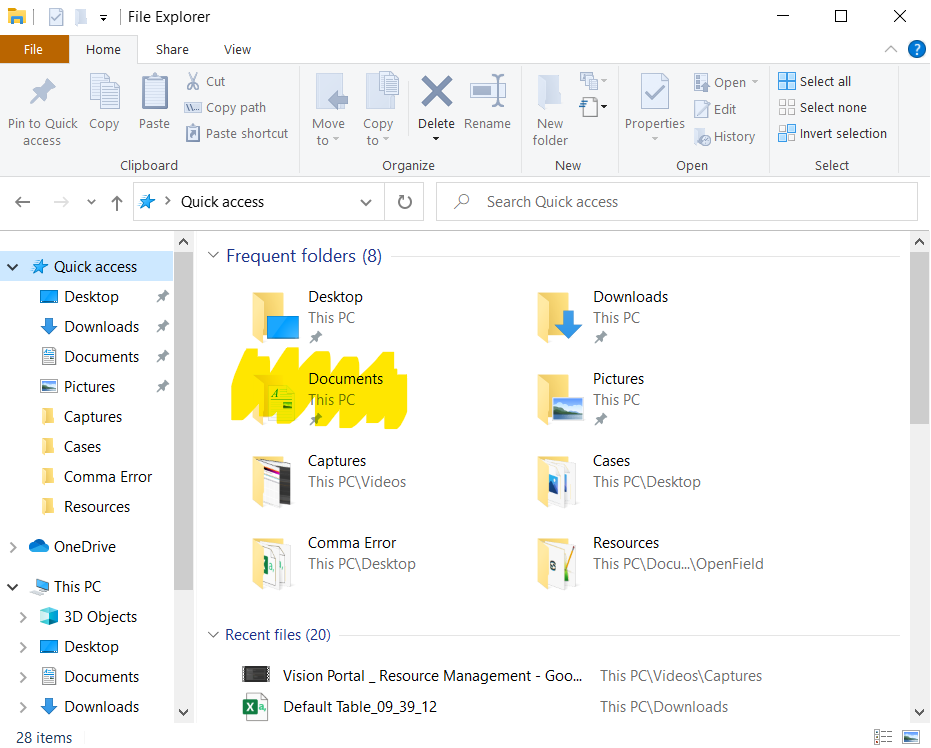Select Captures folder in navigation pane
The width and height of the screenshot is (931, 748).
point(93,417)
